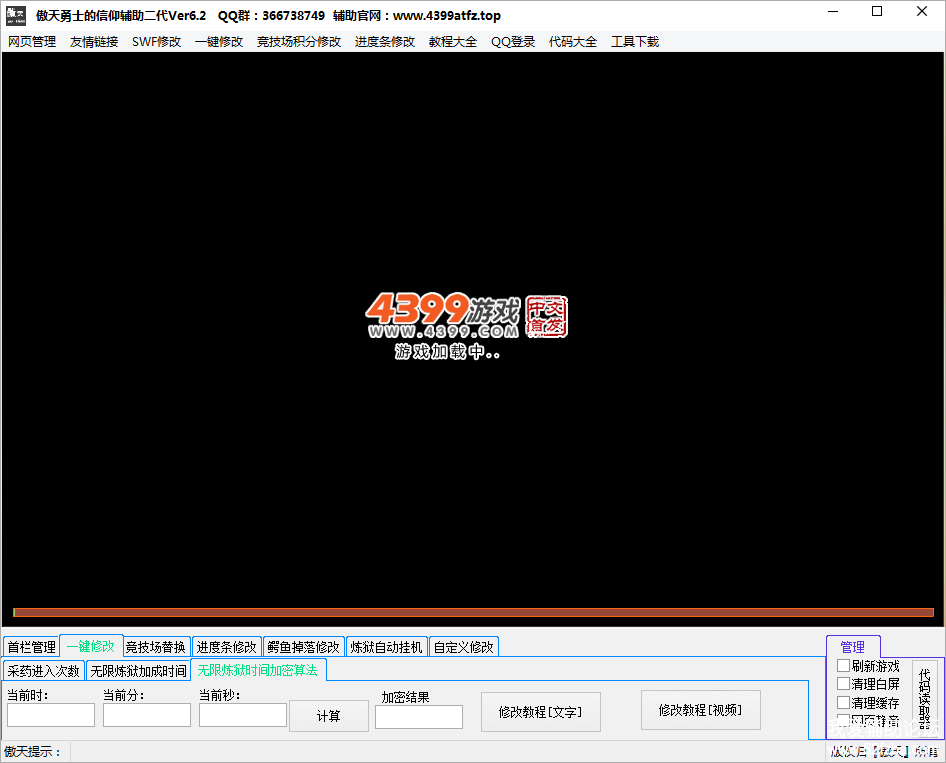Open the 教程大全 menu
946x763 pixels.
452,42
